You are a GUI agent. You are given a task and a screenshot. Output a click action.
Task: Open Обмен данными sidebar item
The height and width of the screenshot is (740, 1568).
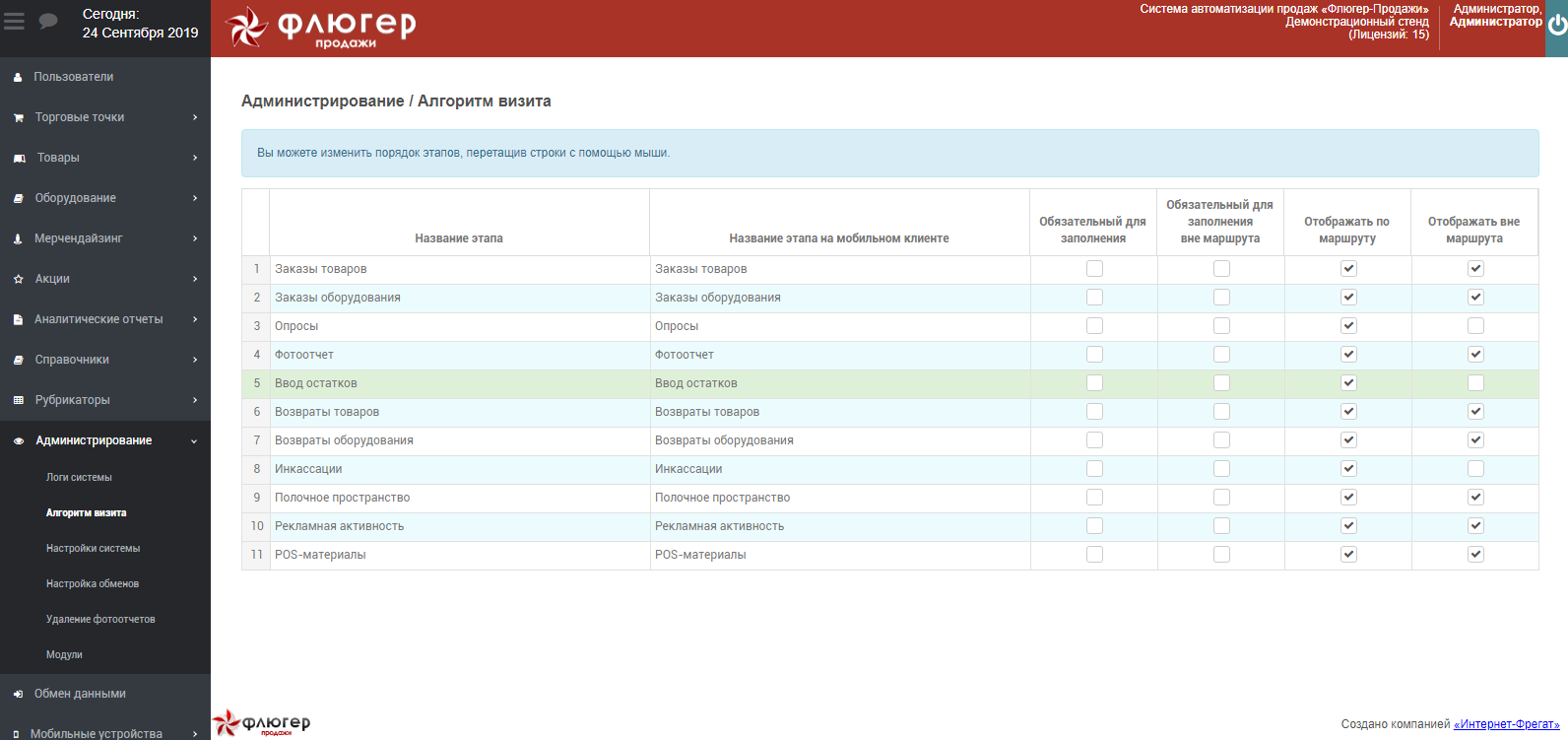[x=80, y=694]
